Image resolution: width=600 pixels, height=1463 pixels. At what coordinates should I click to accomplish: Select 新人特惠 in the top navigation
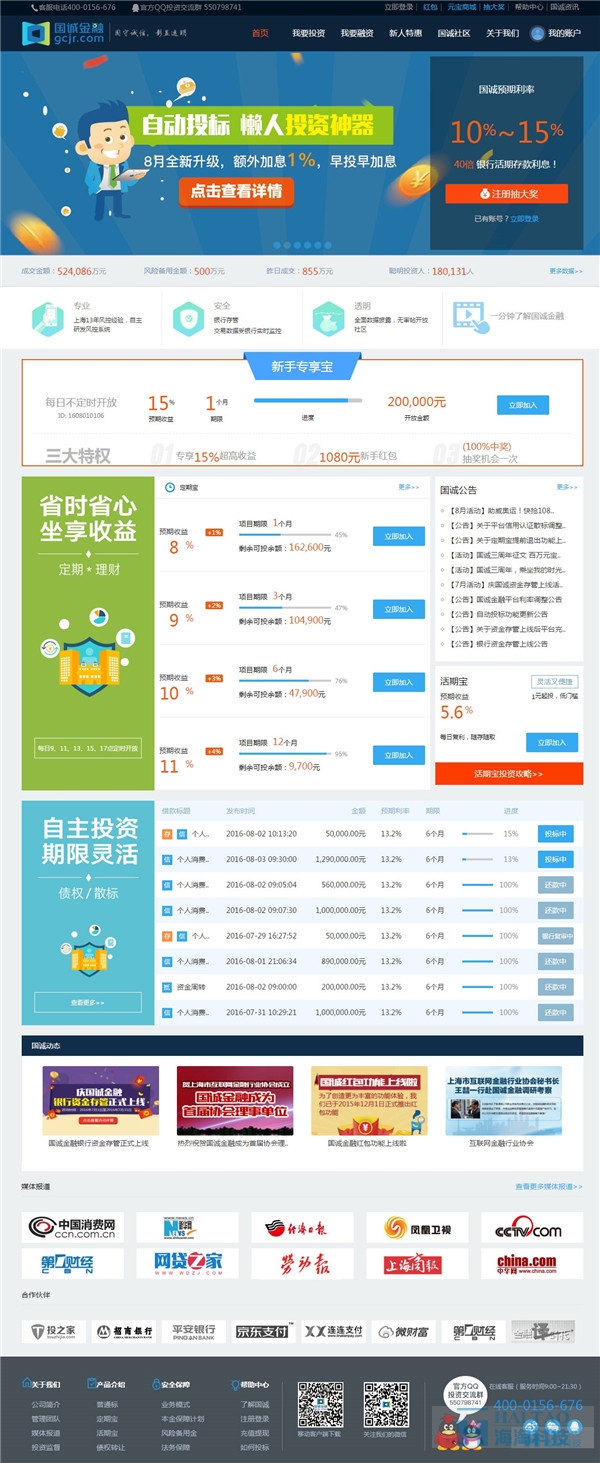coord(405,33)
